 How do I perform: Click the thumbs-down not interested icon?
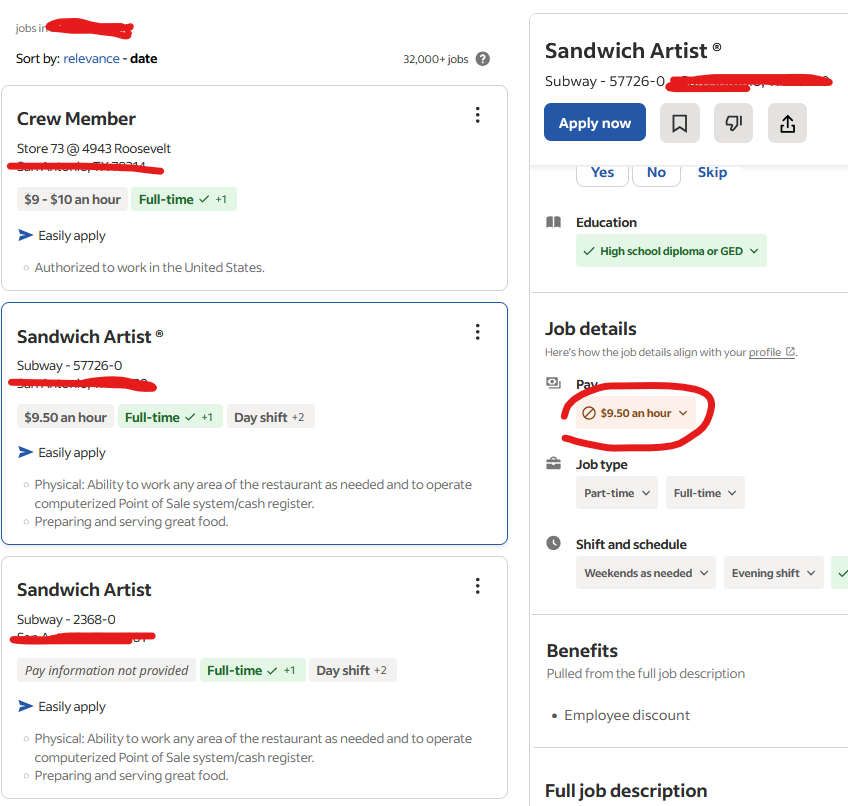pyautogui.click(x=733, y=123)
